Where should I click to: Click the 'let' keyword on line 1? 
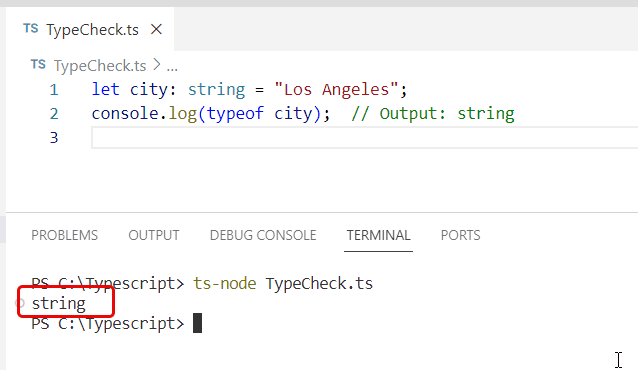coord(105,90)
